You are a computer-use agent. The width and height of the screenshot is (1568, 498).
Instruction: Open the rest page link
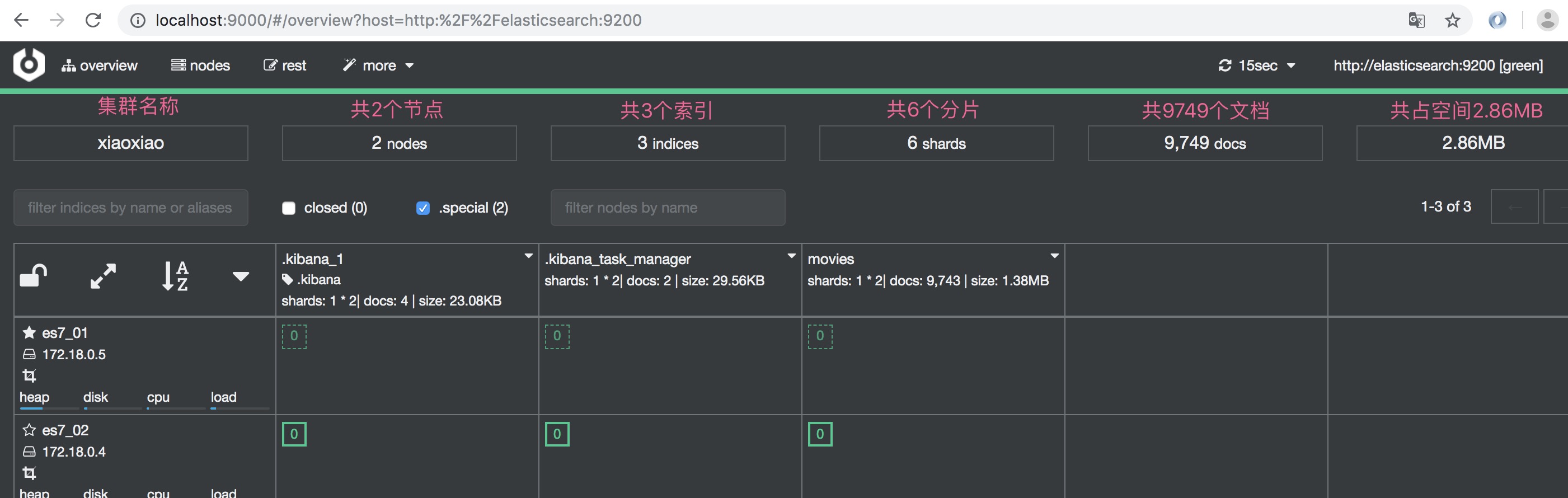click(x=285, y=65)
